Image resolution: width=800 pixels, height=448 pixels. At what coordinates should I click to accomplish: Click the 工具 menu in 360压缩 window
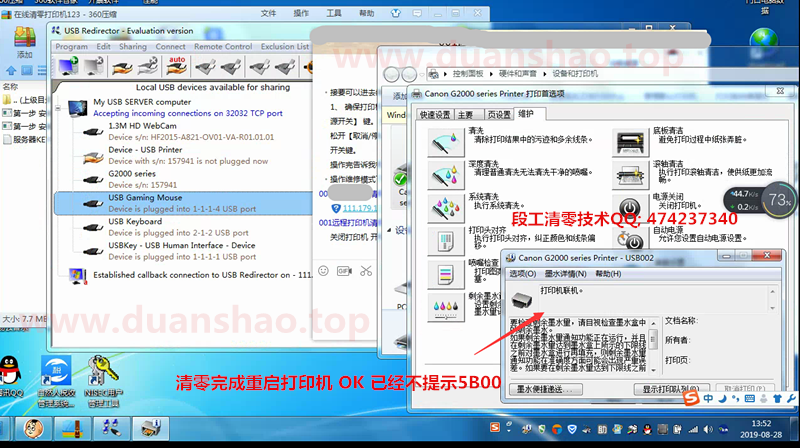pyautogui.click(x=334, y=13)
